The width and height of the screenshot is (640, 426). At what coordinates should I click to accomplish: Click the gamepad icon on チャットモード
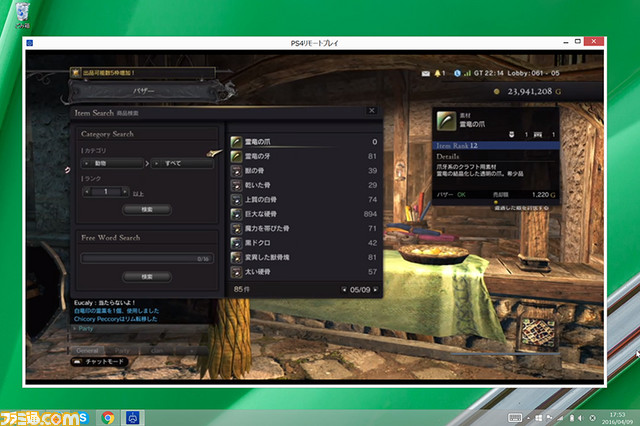[78, 362]
